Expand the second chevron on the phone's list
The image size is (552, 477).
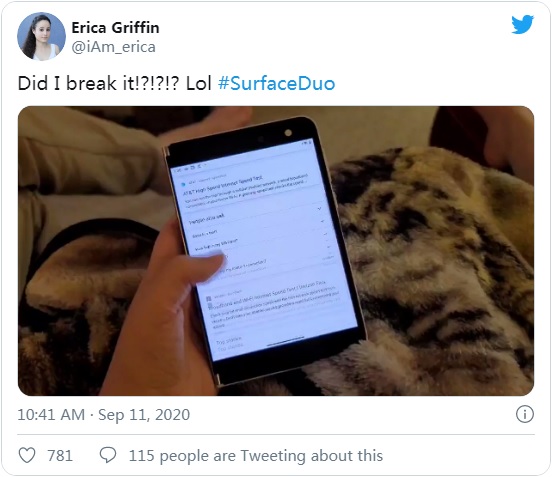[x=322, y=221]
